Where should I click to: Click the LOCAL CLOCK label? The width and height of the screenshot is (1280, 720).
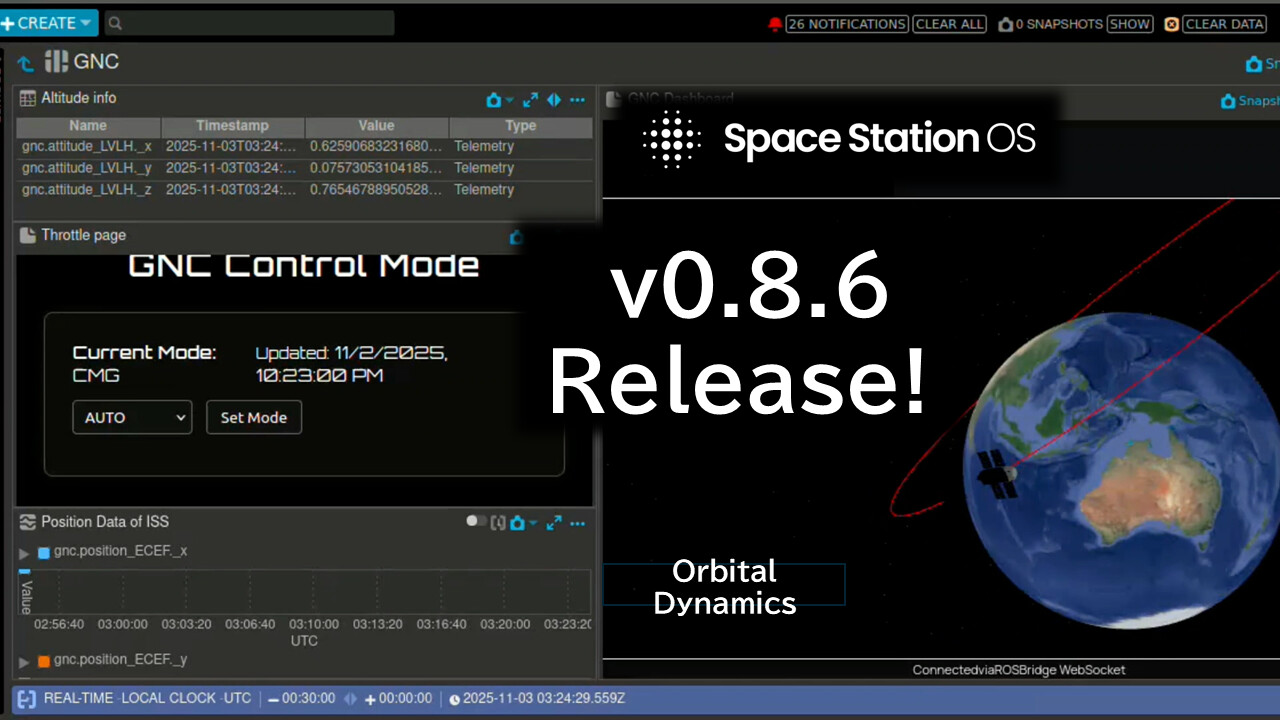[x=169, y=698]
